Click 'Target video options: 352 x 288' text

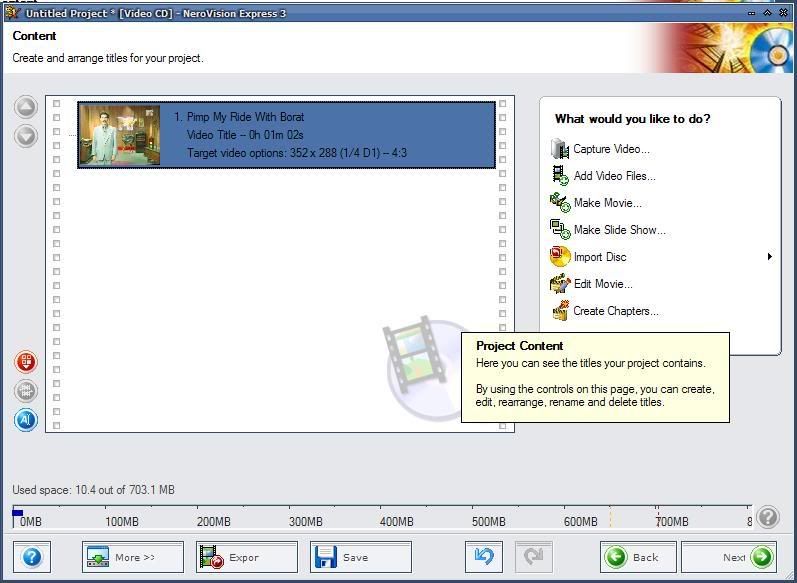[x=297, y=152]
